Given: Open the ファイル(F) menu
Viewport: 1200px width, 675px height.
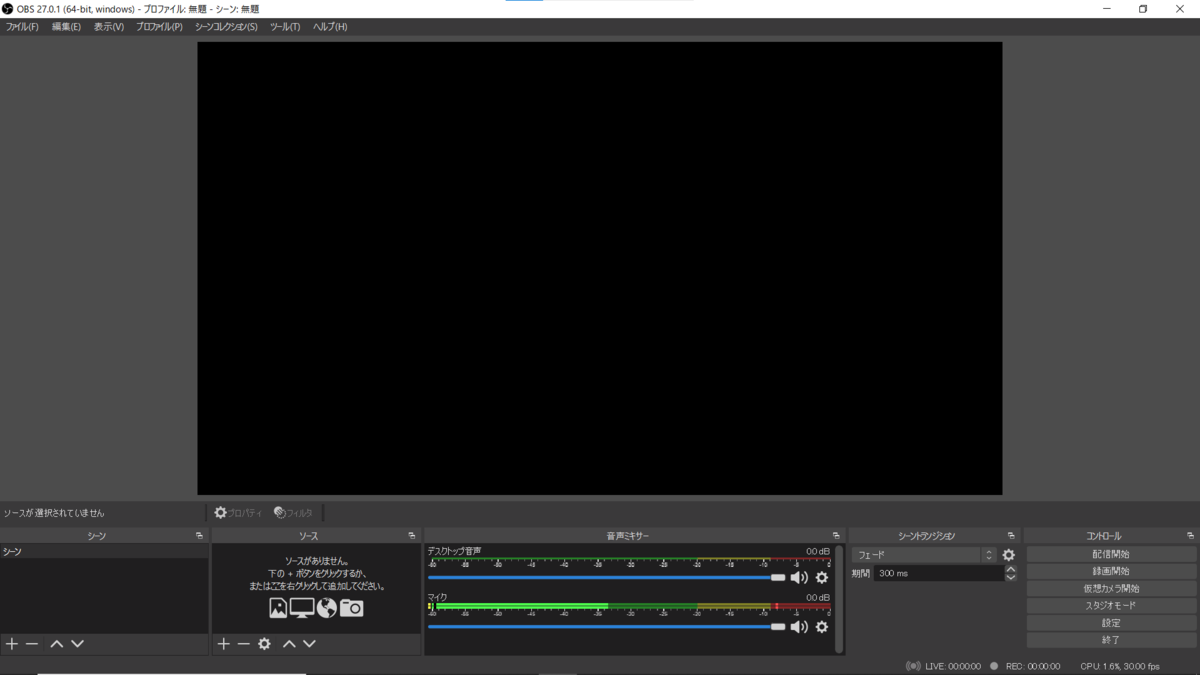Looking at the screenshot, I should coord(22,27).
